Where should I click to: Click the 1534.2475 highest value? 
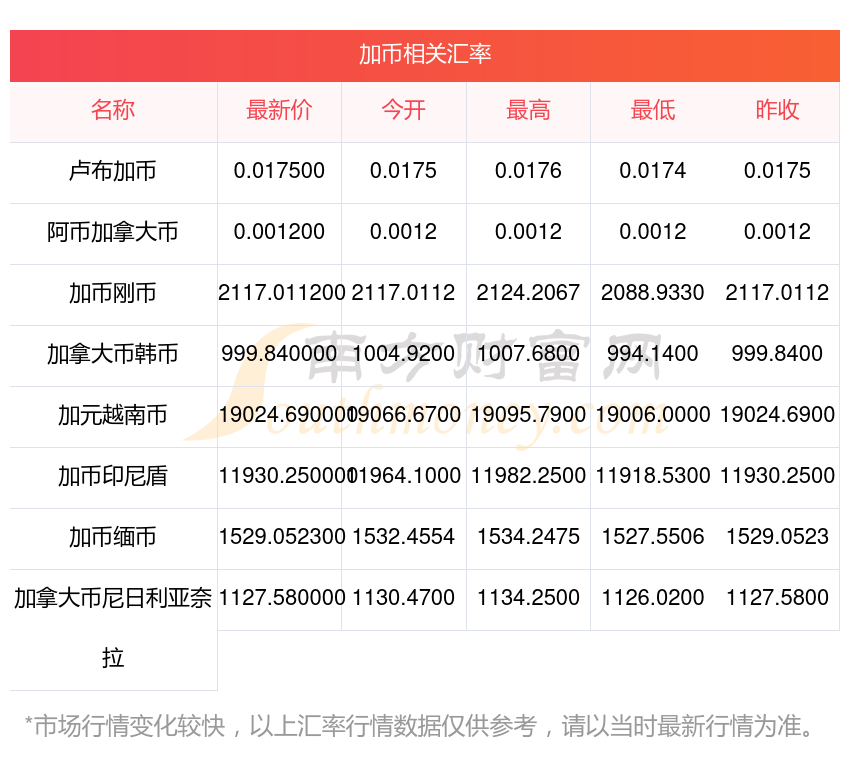[x=528, y=537]
